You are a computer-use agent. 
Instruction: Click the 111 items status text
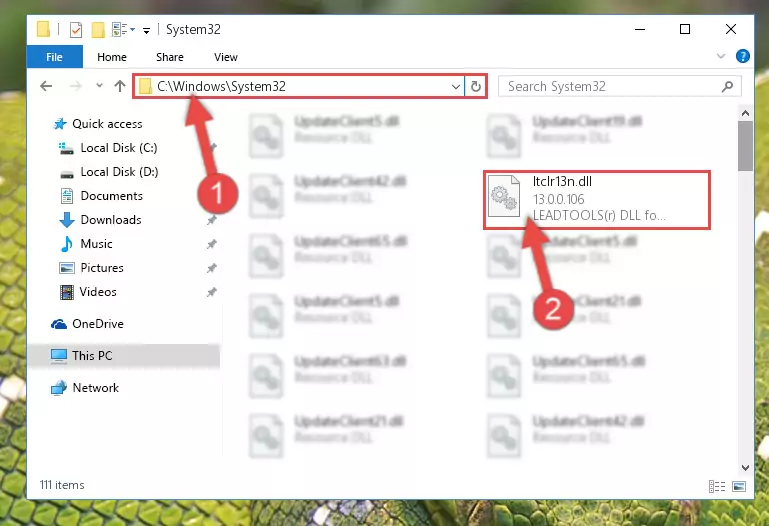click(62, 485)
